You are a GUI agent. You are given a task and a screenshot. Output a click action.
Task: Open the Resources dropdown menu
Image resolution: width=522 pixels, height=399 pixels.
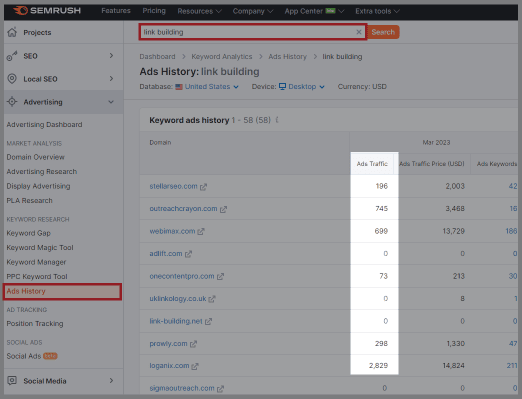point(199,11)
